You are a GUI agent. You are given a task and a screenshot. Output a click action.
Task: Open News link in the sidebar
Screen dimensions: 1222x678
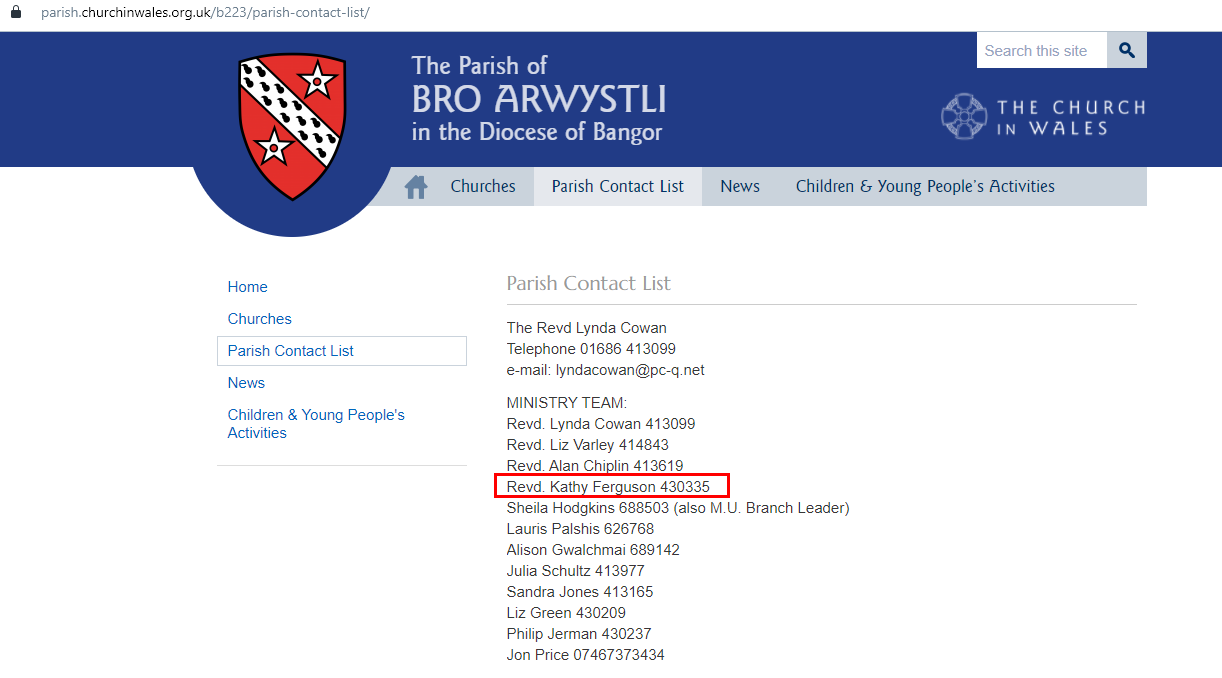pos(246,383)
